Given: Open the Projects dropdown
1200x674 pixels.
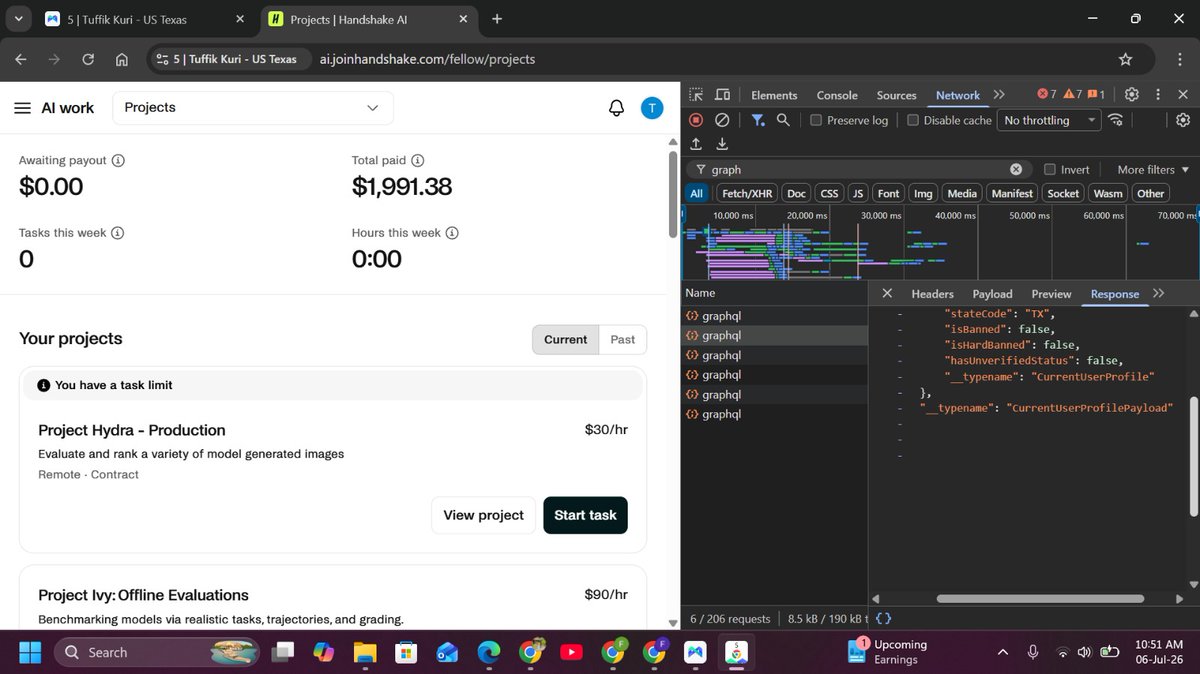Looking at the screenshot, I should (x=252, y=108).
